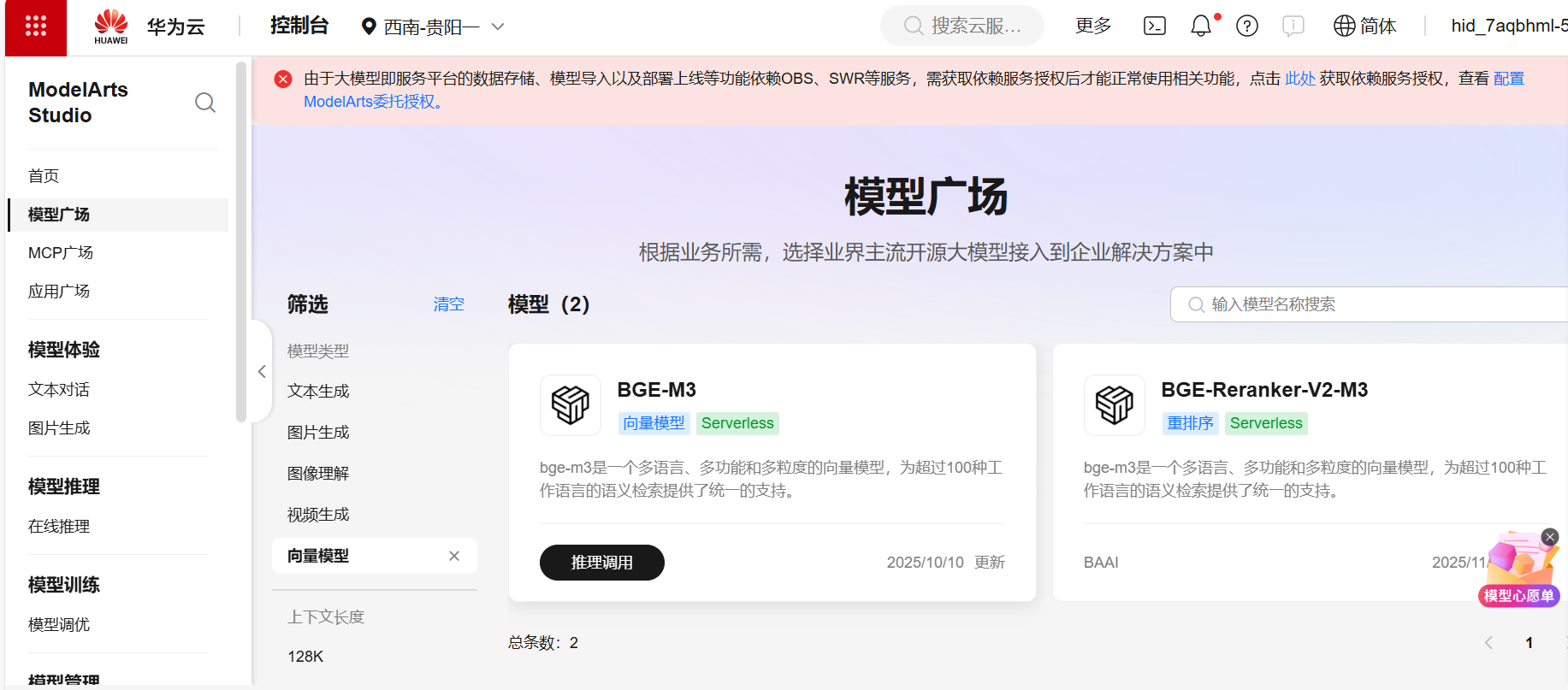The width and height of the screenshot is (1568, 690).
Task: Filter by 图片生成 model type
Action: tap(318, 433)
